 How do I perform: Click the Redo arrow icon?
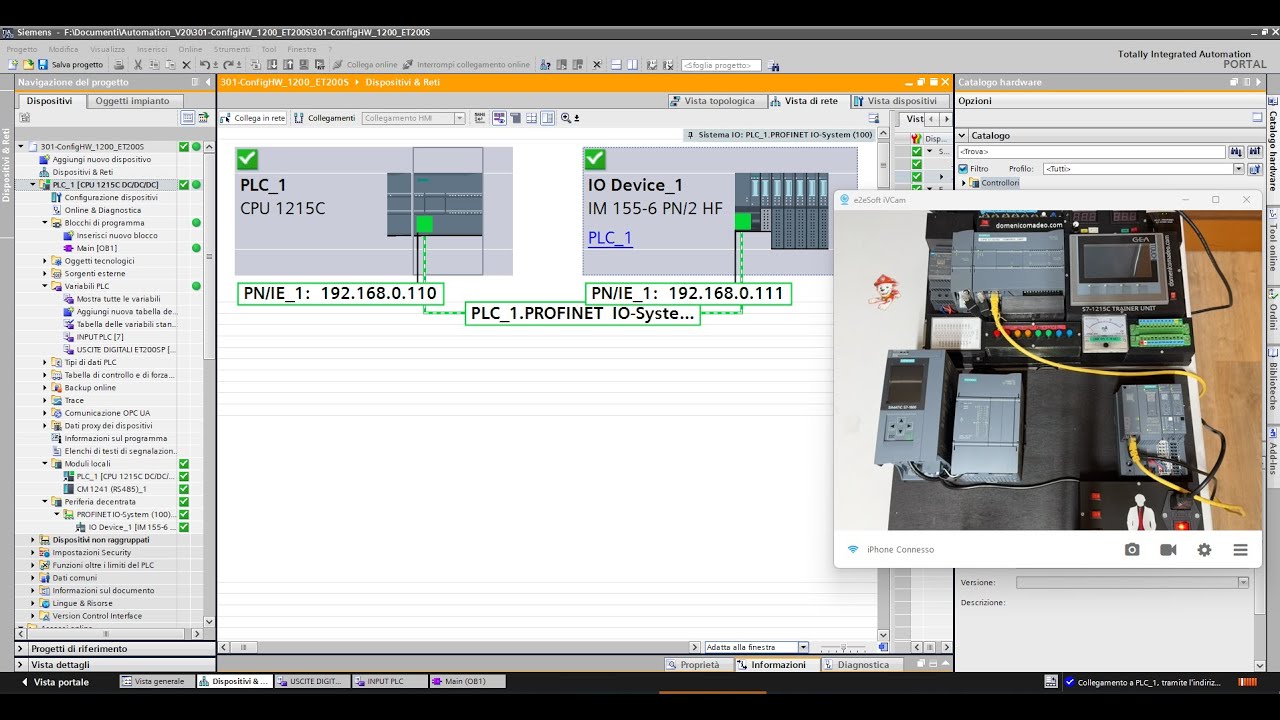226,65
